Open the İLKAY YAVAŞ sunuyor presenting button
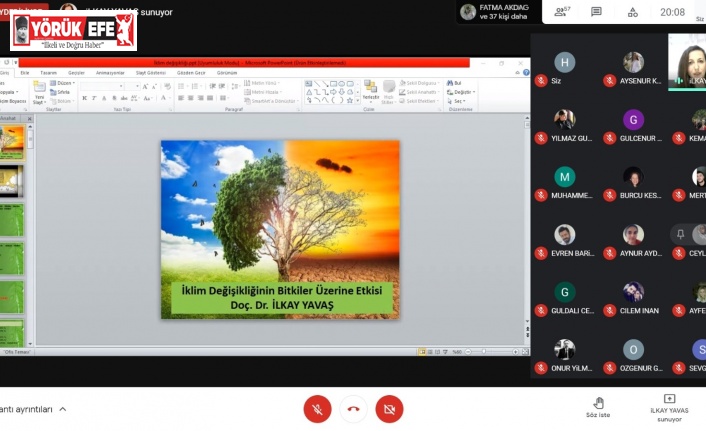 (669, 408)
